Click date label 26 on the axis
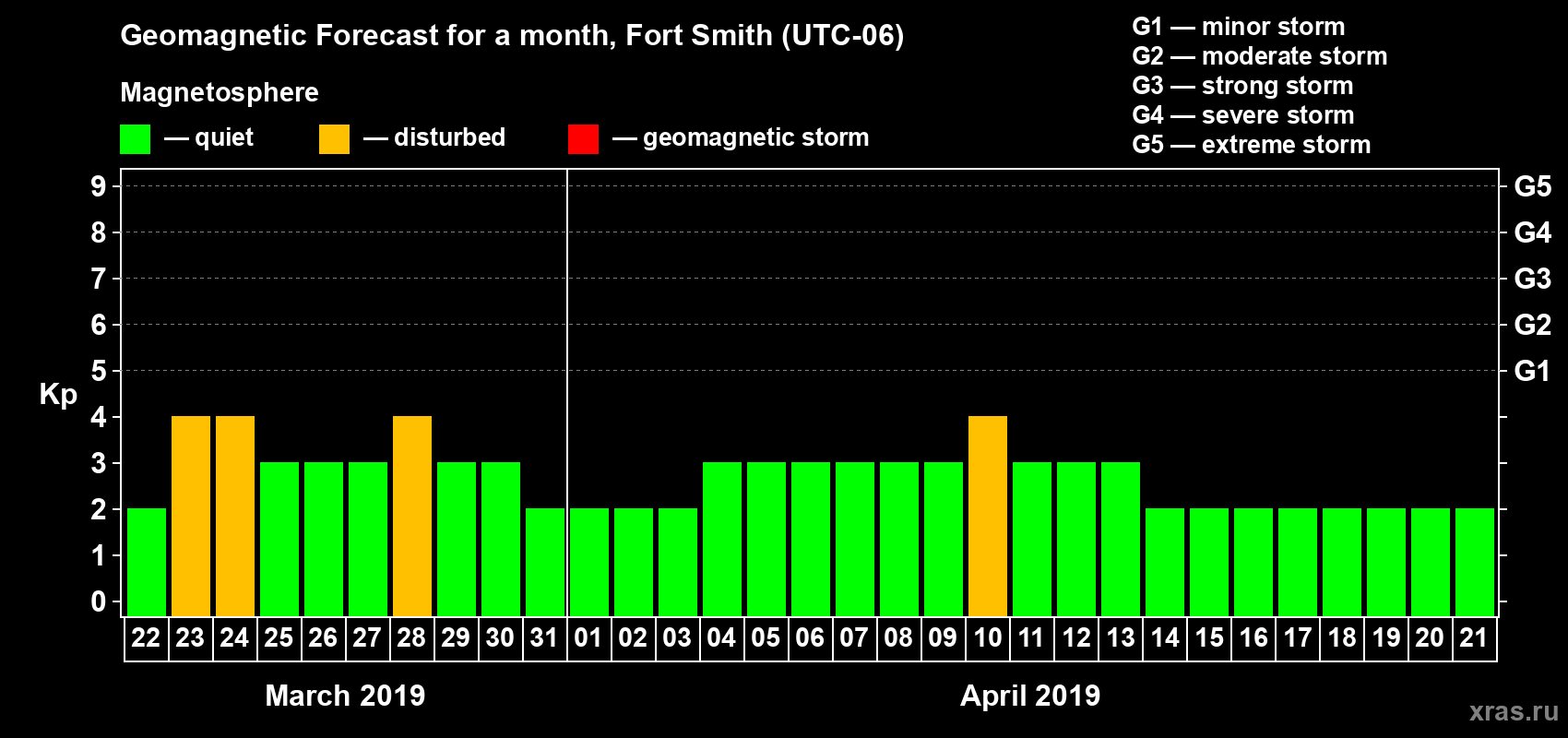 pyautogui.click(x=323, y=637)
